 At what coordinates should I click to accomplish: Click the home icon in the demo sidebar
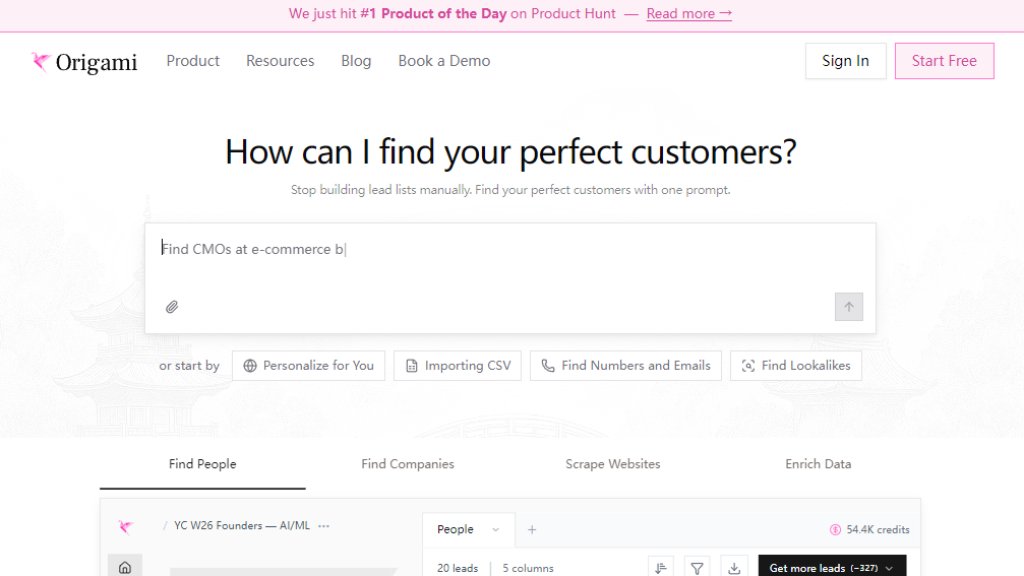[x=125, y=568]
